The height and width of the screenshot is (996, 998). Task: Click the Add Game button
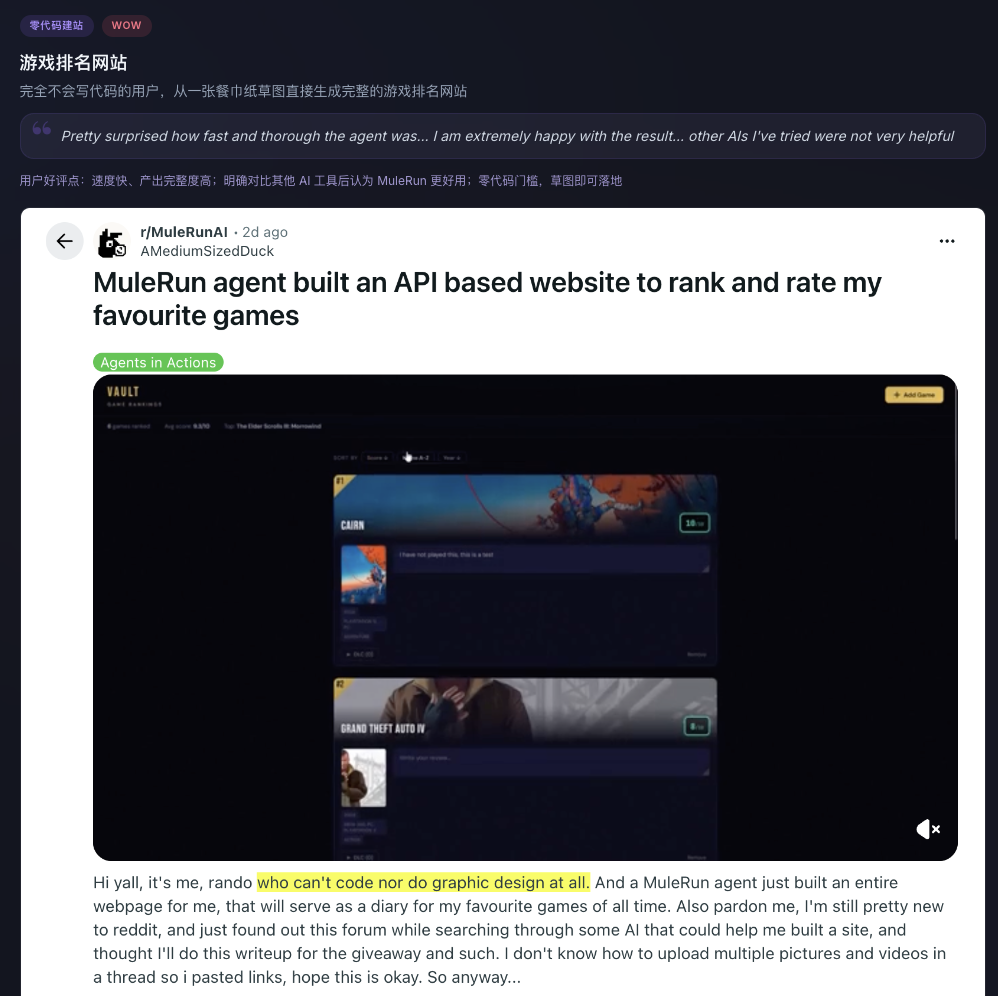coord(914,395)
